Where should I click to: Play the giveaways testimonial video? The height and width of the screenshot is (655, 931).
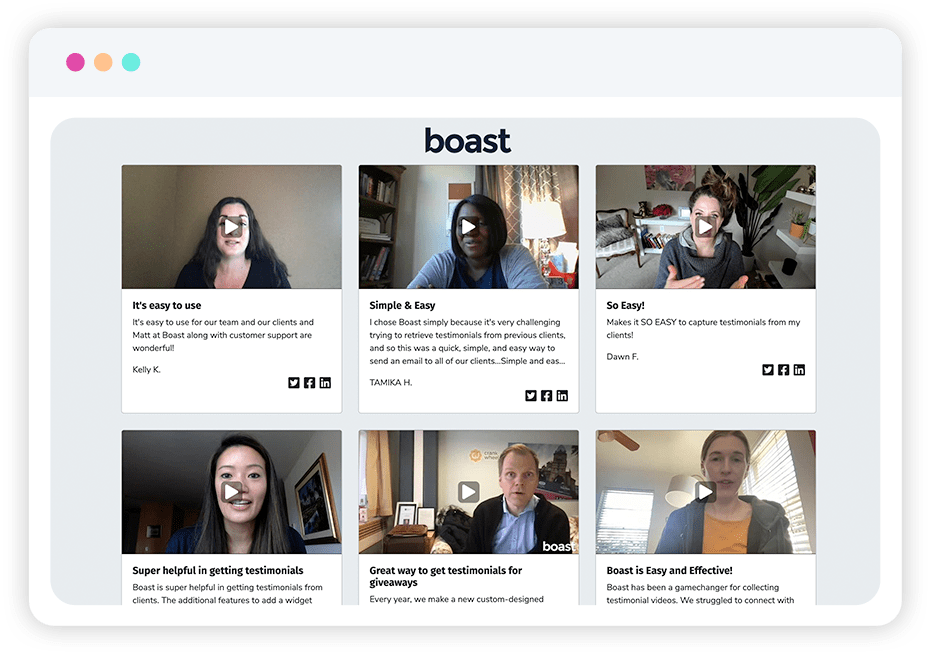(x=468, y=492)
